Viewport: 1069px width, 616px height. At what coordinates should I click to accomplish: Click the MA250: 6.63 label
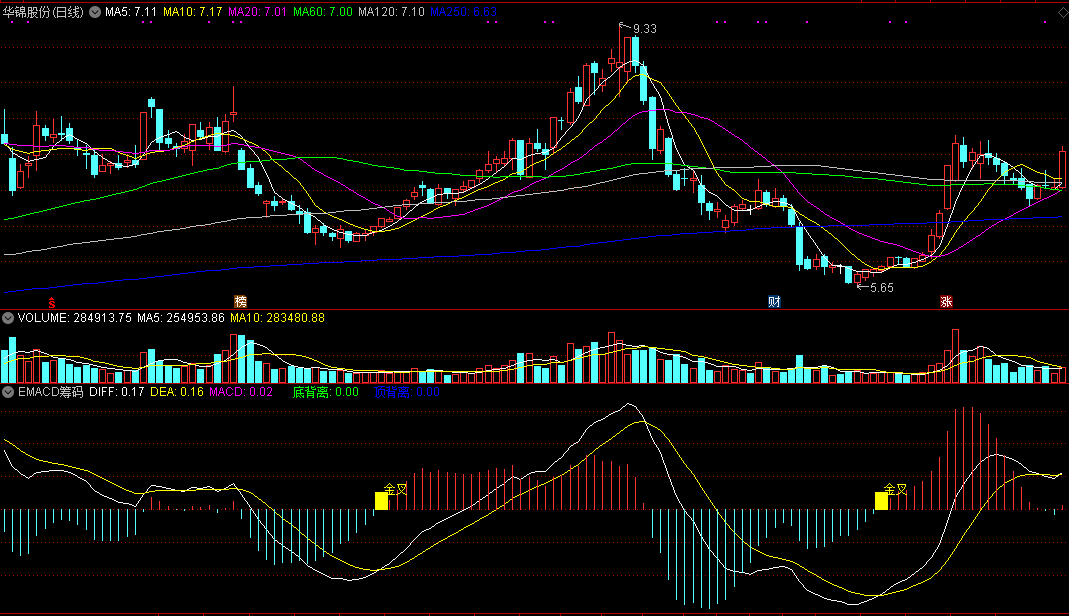464,12
